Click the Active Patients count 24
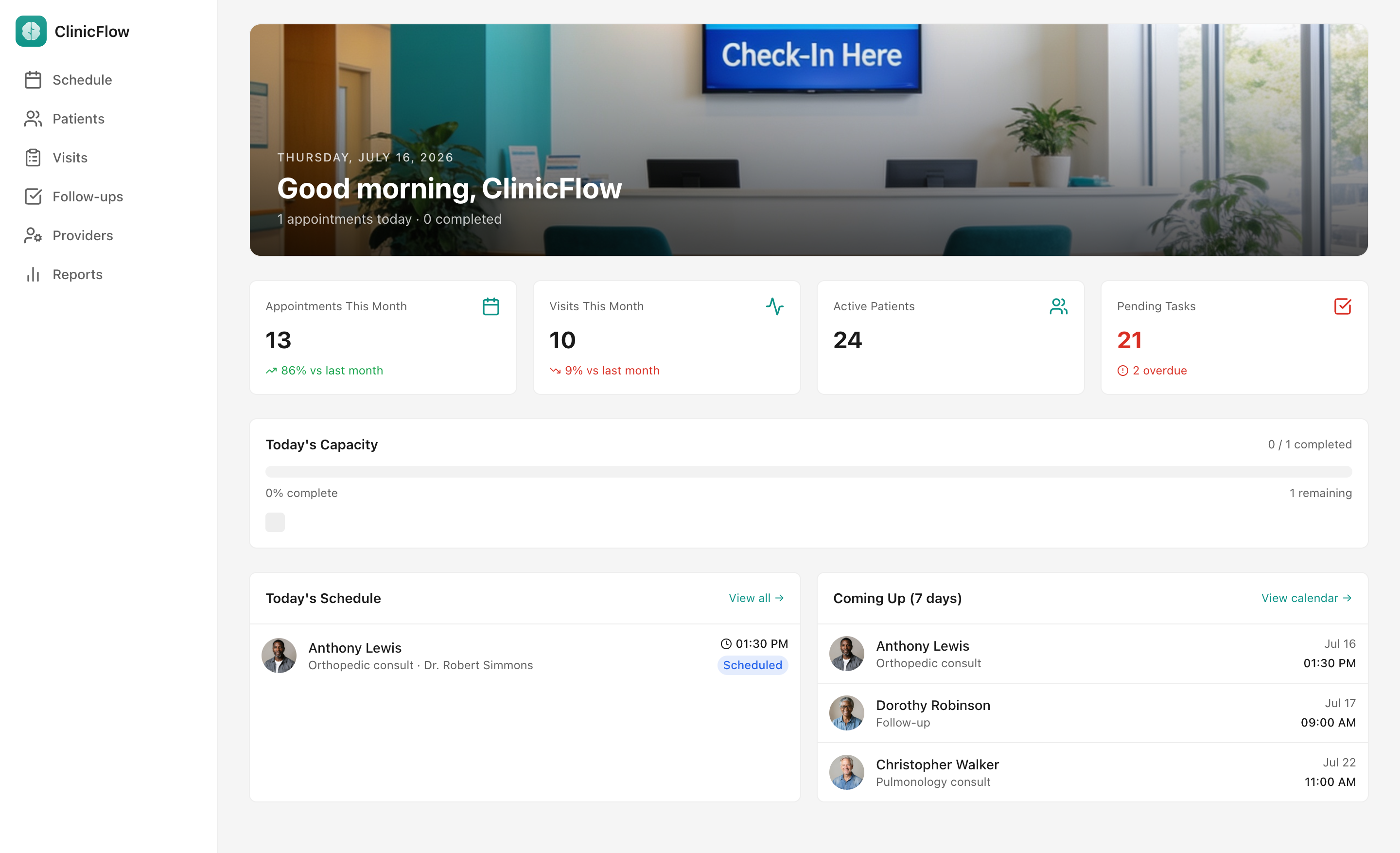Screen dimensions: 1400x853 coord(848,340)
